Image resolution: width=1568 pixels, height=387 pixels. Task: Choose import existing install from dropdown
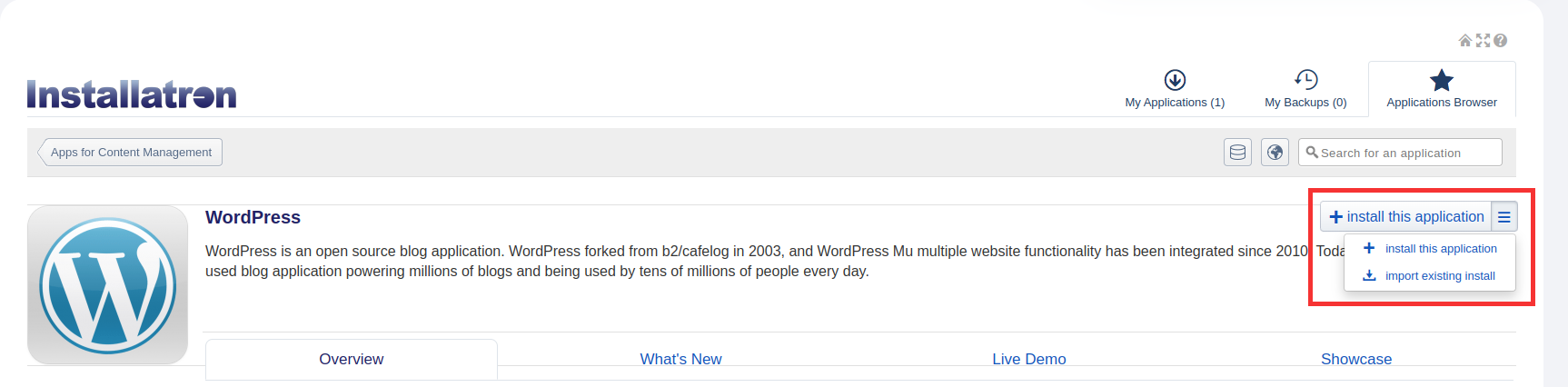click(x=1439, y=276)
